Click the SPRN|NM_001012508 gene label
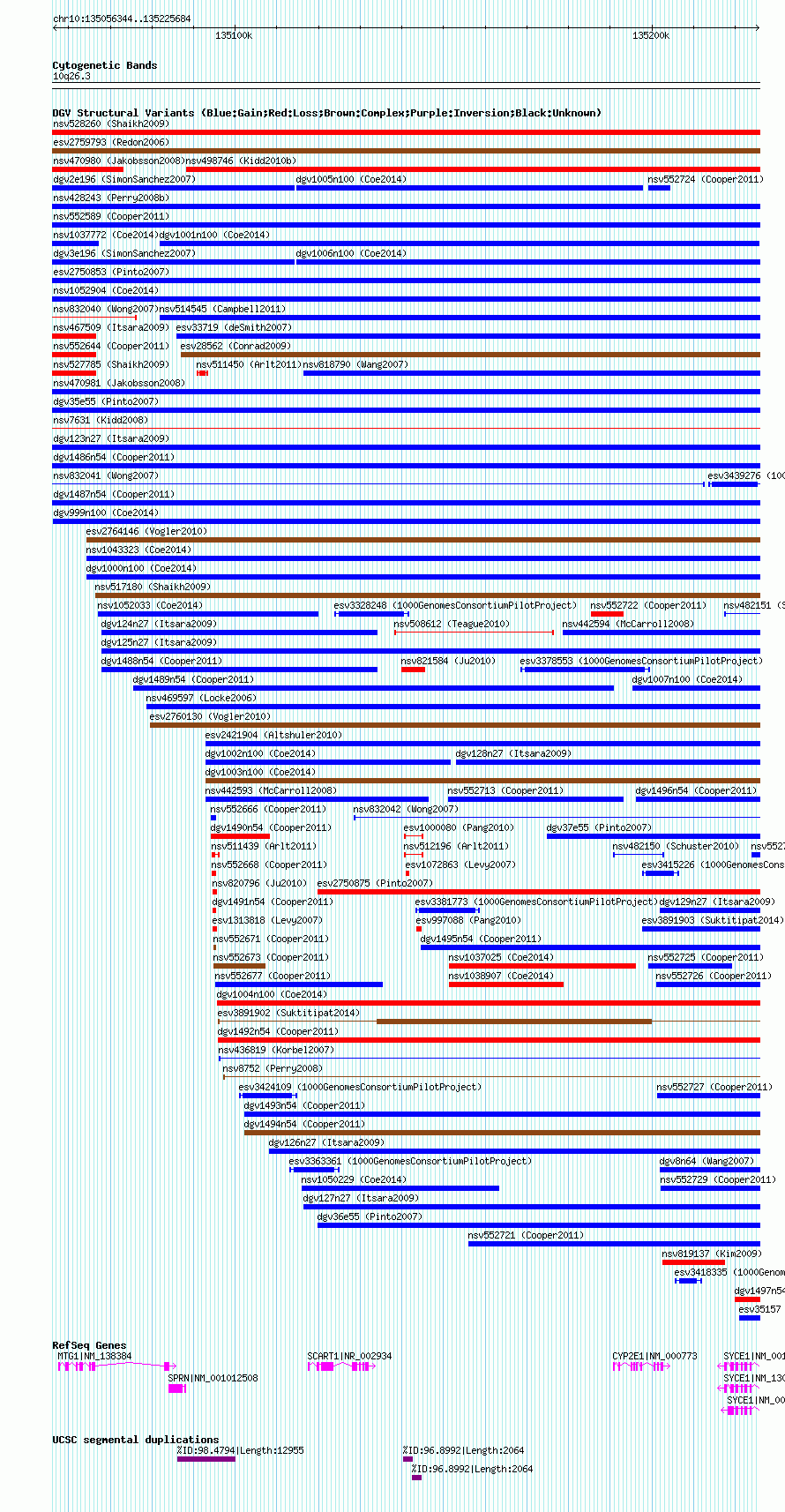 point(213,1378)
